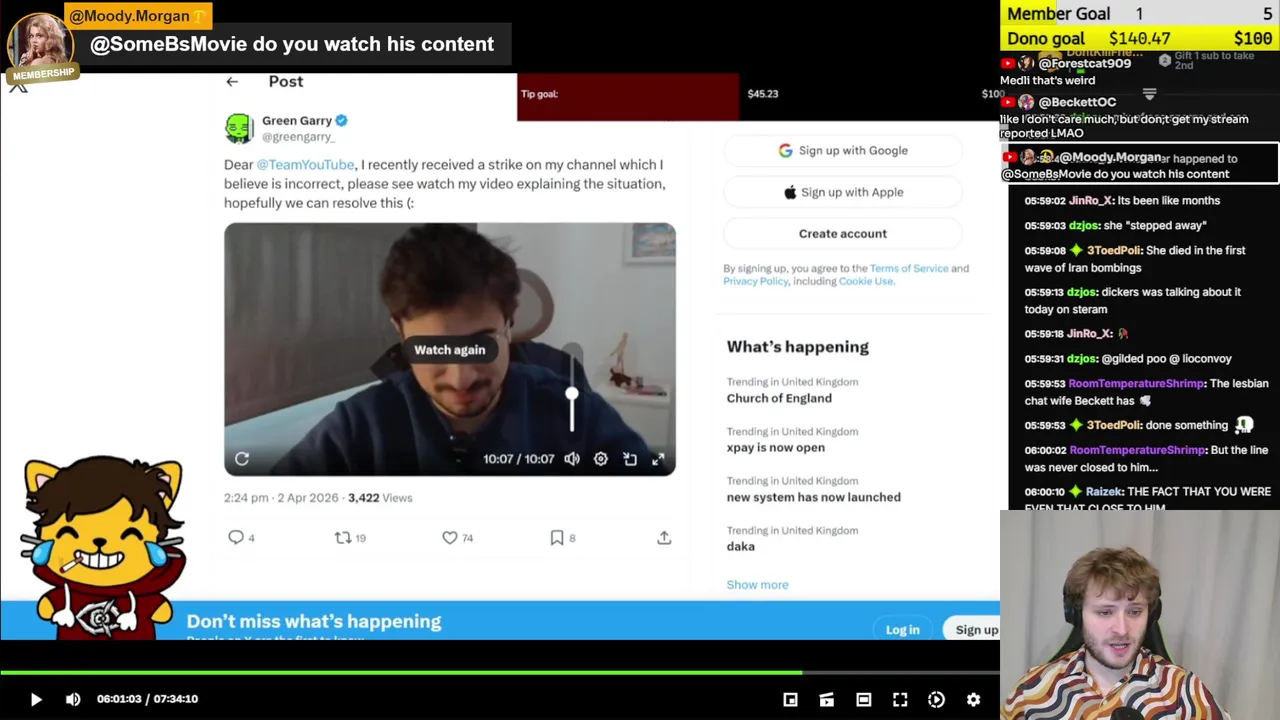Click the laughing cat mascot sticker
The height and width of the screenshot is (720, 1280).
pyautogui.click(x=104, y=548)
